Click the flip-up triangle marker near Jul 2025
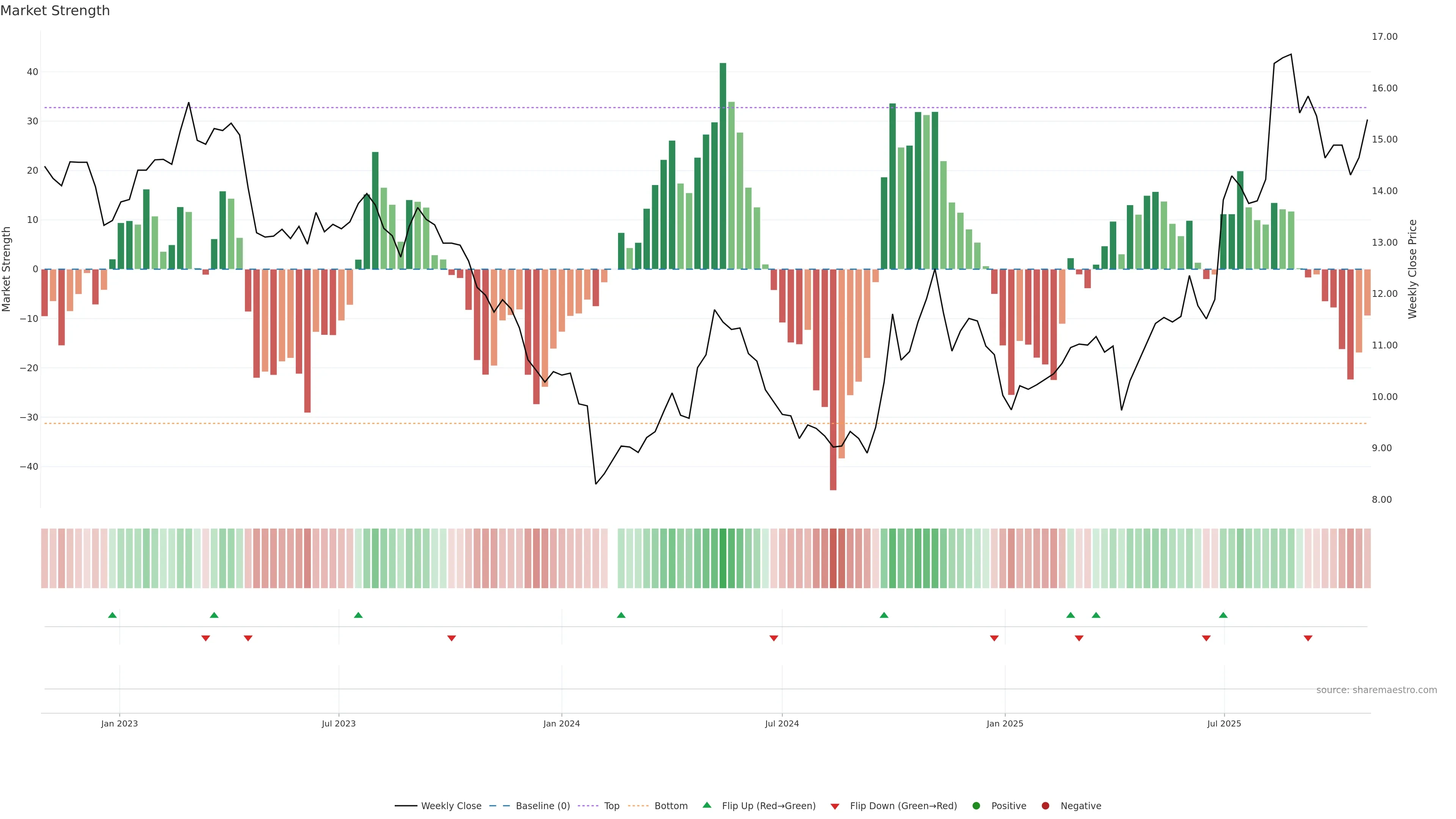This screenshot has width=1456, height=819. pos(1223,615)
